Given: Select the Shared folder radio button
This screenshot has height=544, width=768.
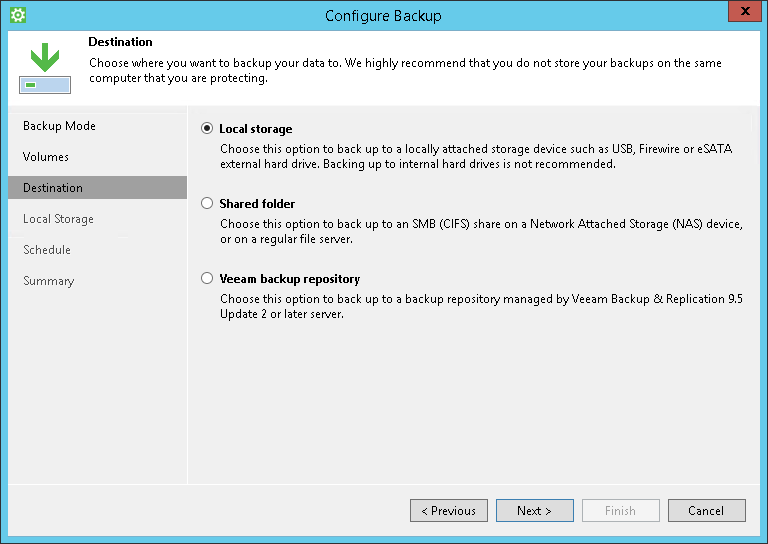Looking at the screenshot, I should point(207,203).
